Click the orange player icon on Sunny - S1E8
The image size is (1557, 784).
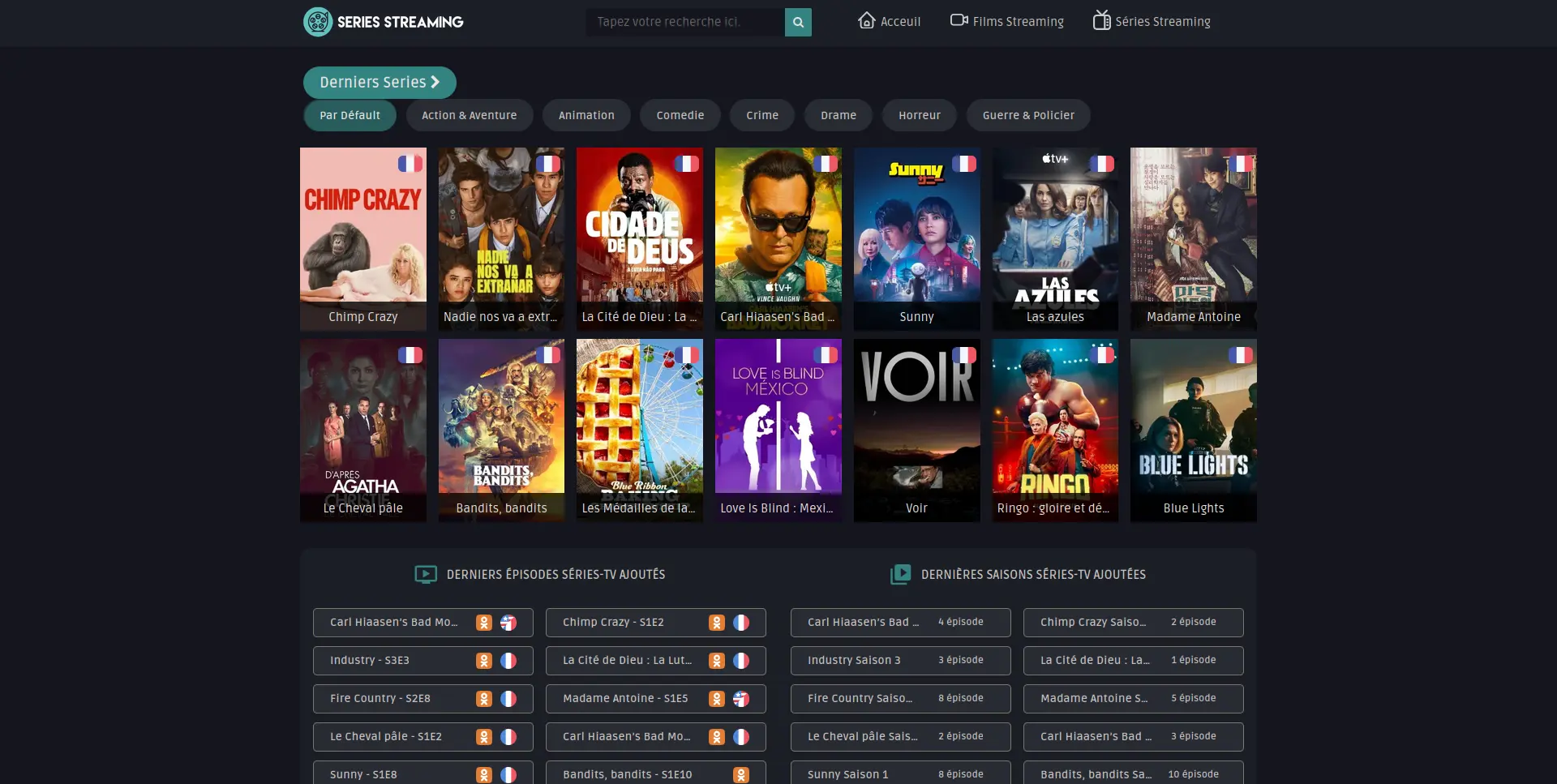tap(484, 775)
